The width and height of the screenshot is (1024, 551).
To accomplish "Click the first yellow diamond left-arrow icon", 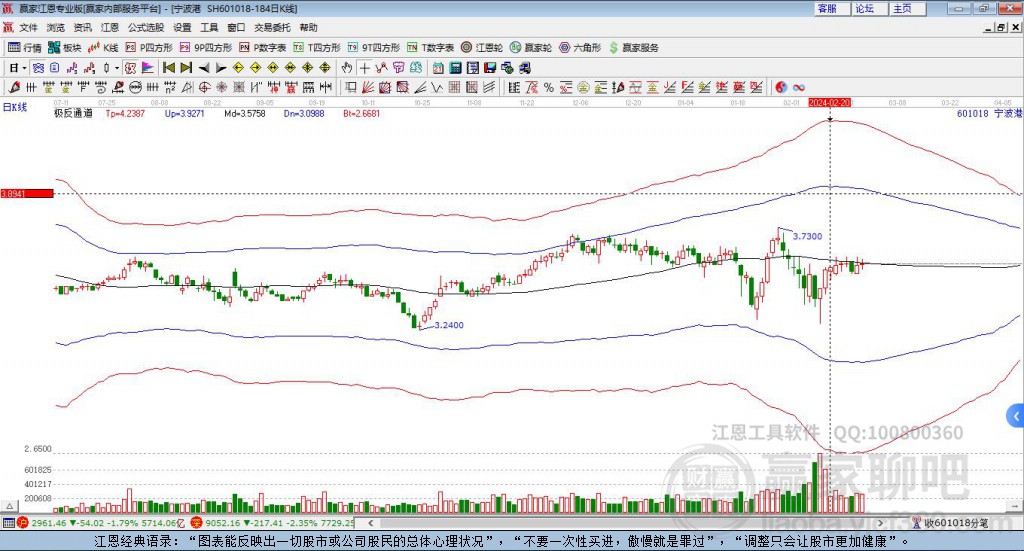I will [238, 68].
